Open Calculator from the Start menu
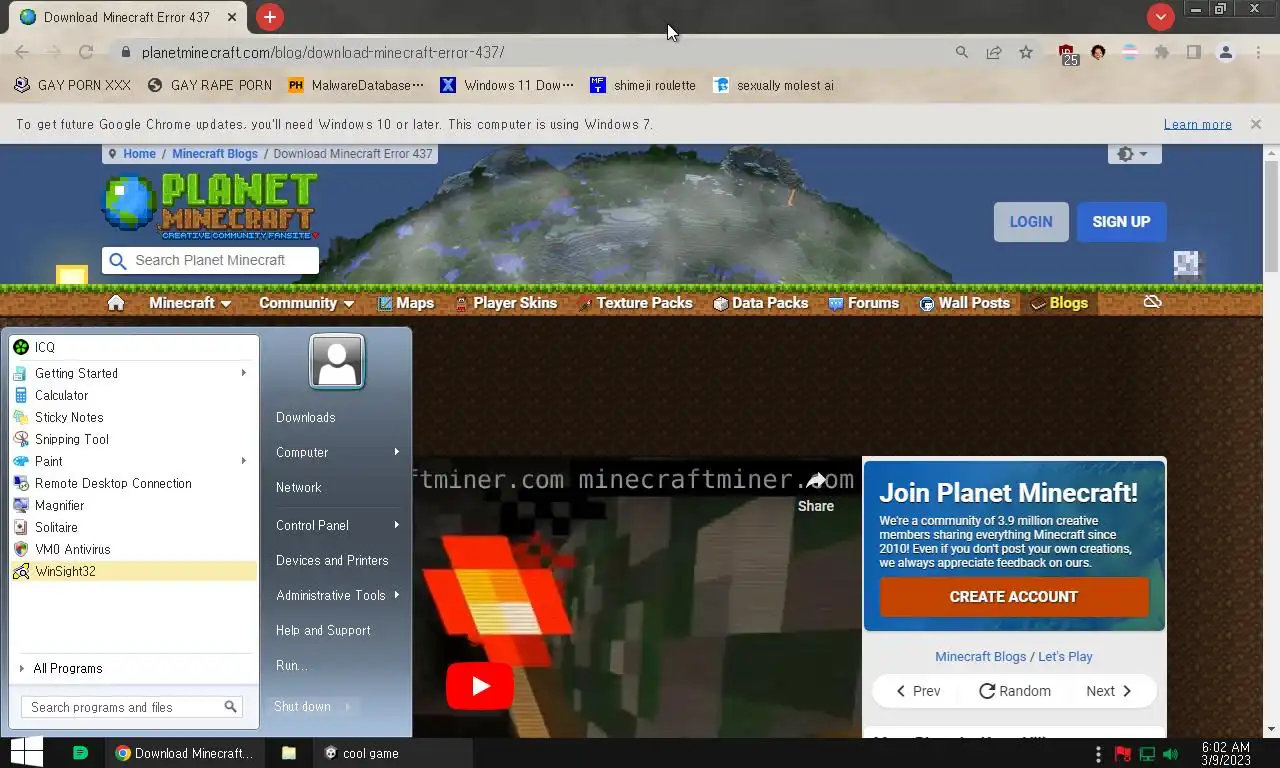 click(x=134, y=395)
